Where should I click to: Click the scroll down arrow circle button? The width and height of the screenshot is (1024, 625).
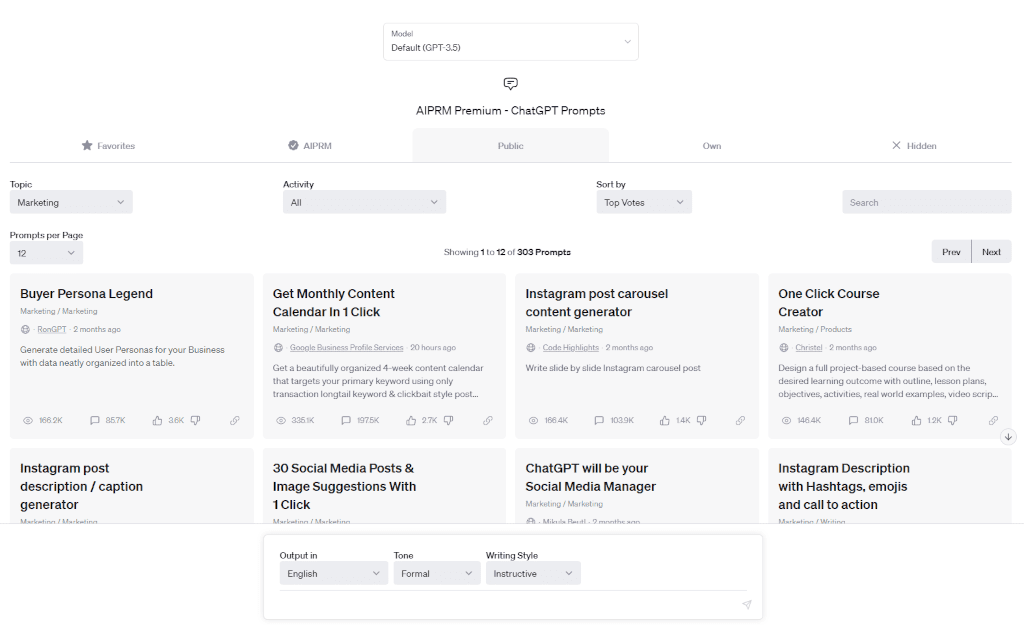tap(1008, 437)
